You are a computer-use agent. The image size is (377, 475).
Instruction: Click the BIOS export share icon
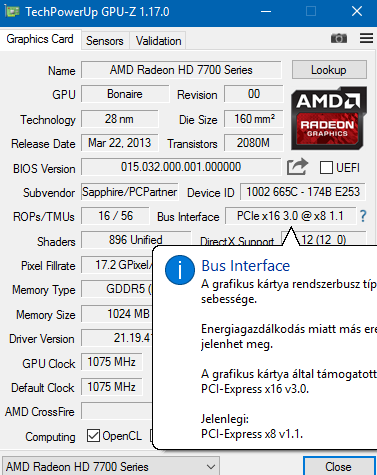(x=297, y=166)
